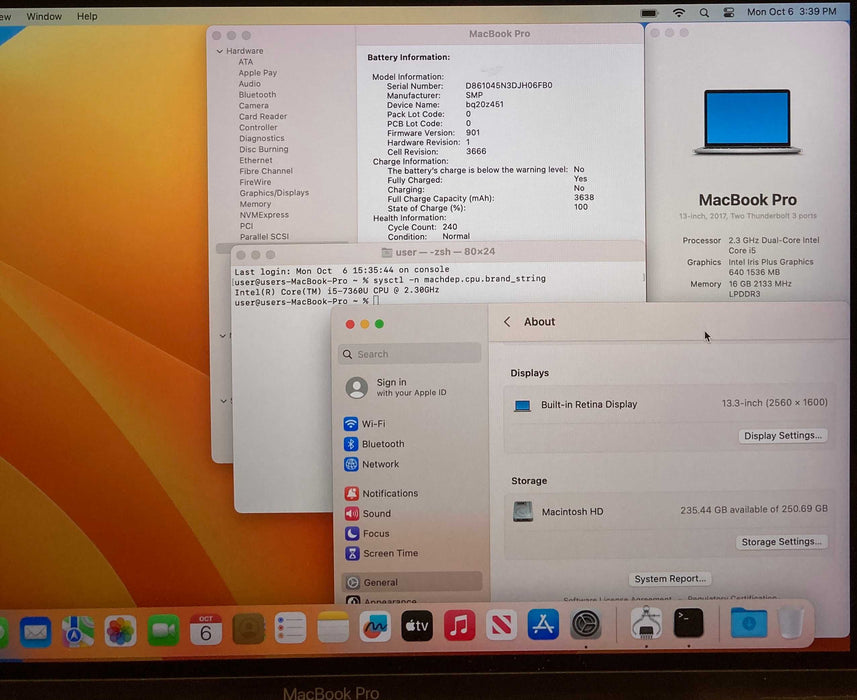Open the Downloads folder in the Dock
Image resolution: width=857 pixels, height=700 pixels.
[749, 622]
